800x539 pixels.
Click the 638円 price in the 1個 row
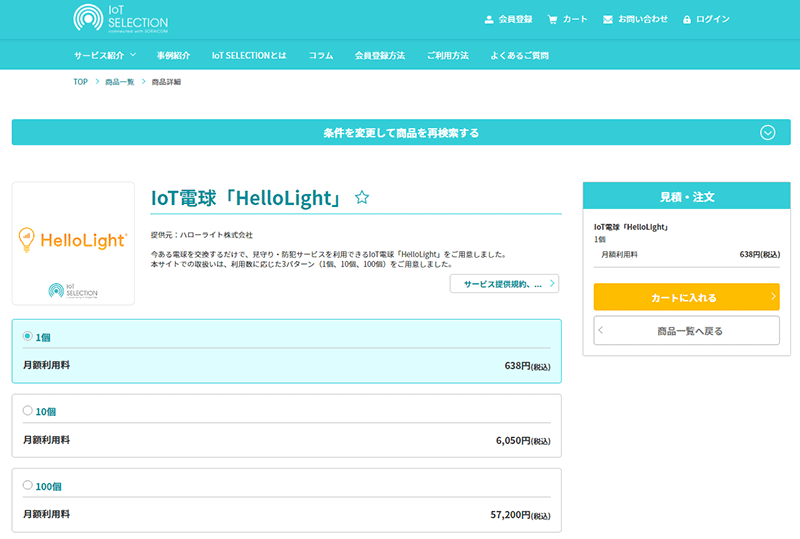527,366
